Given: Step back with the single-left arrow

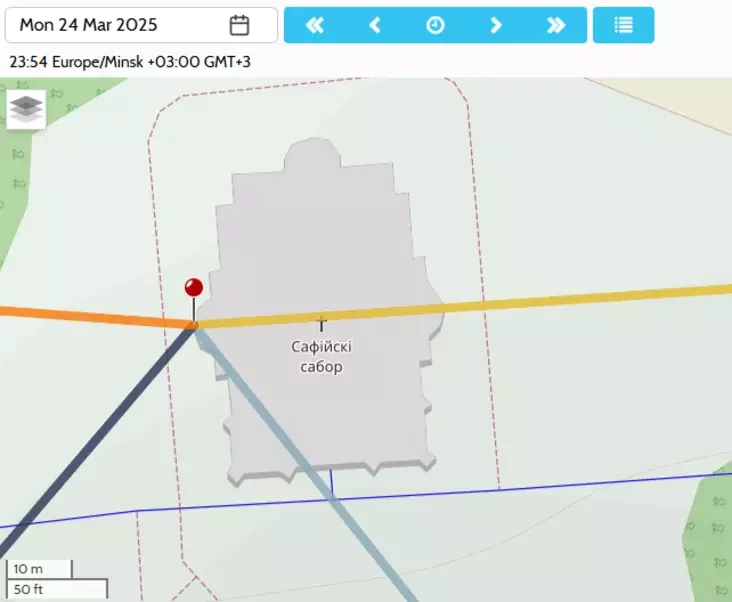Looking at the screenshot, I should point(375,25).
